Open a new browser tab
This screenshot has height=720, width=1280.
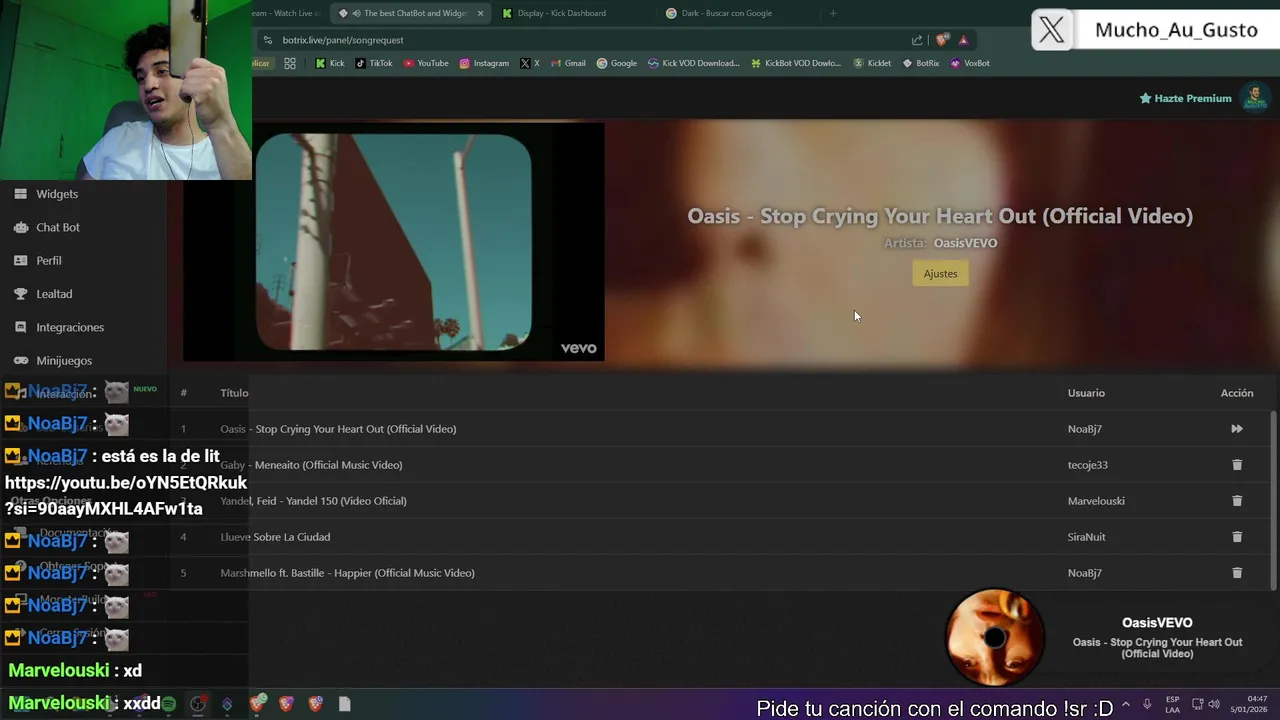(833, 13)
